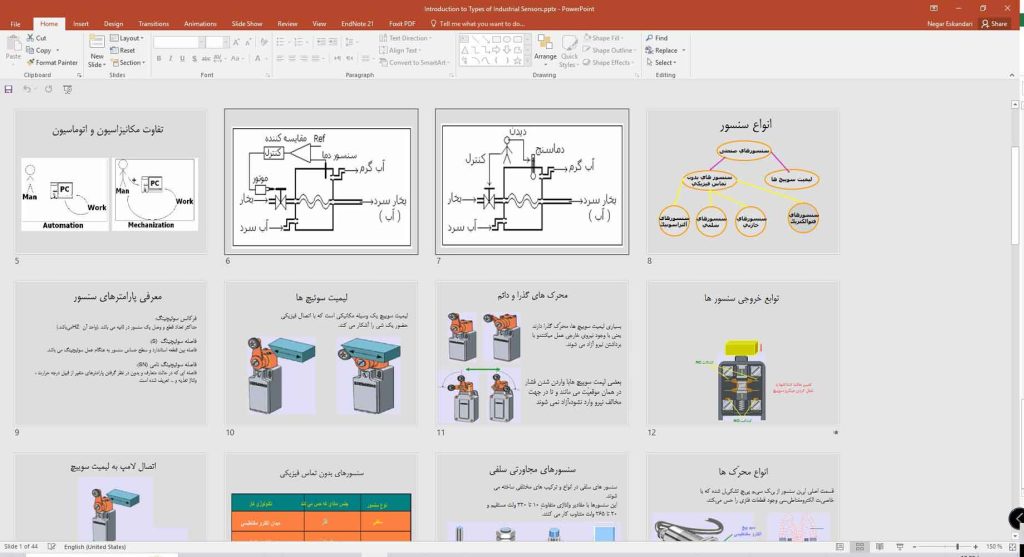Open the Review tab
Screen dimensions: 1024x557
(287, 24)
